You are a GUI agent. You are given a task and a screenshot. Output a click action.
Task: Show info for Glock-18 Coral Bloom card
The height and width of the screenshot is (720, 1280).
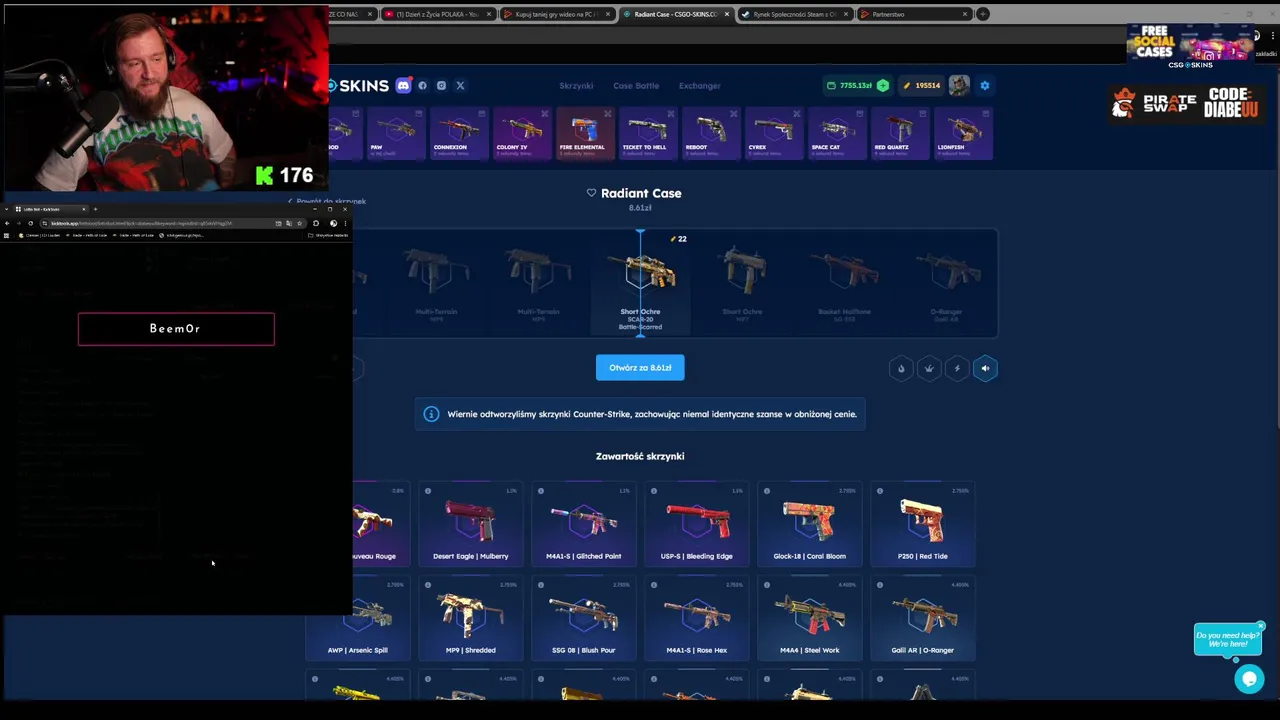click(x=767, y=491)
